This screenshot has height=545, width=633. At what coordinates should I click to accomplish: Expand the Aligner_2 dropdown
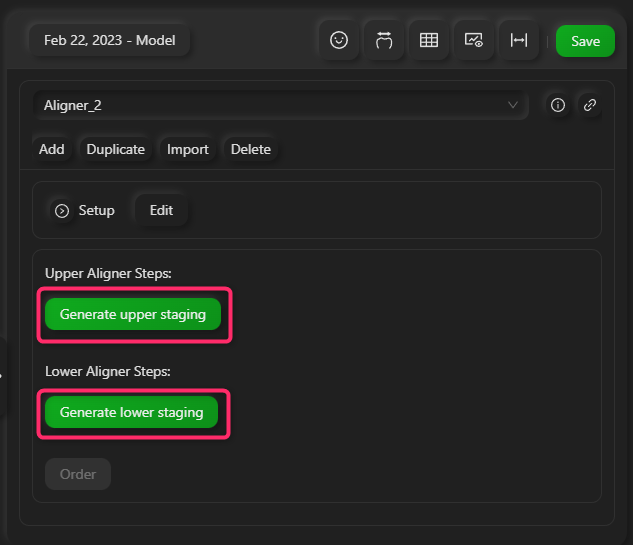tap(281, 105)
